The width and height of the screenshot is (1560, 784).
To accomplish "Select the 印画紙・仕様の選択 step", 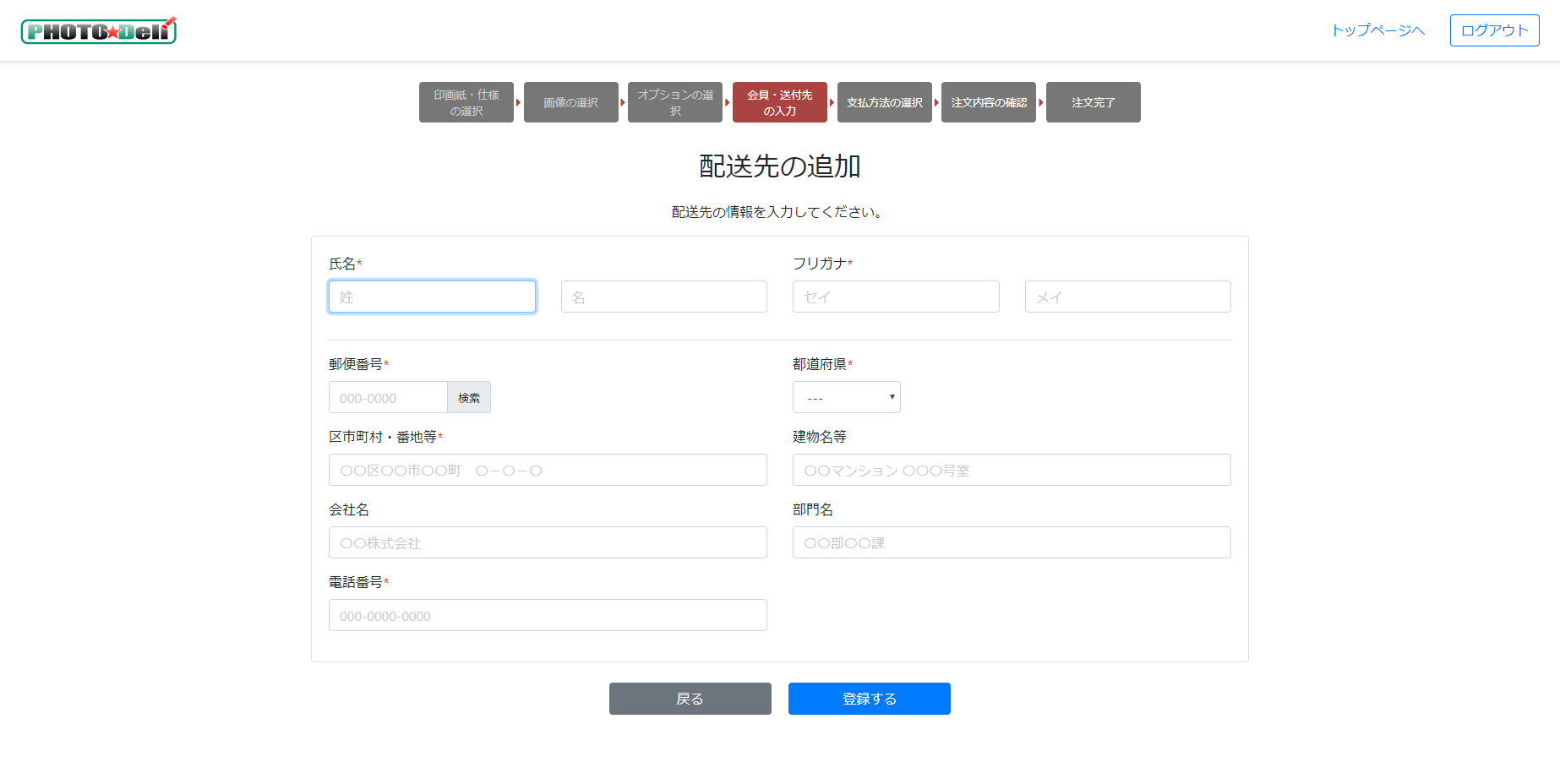I will point(466,102).
